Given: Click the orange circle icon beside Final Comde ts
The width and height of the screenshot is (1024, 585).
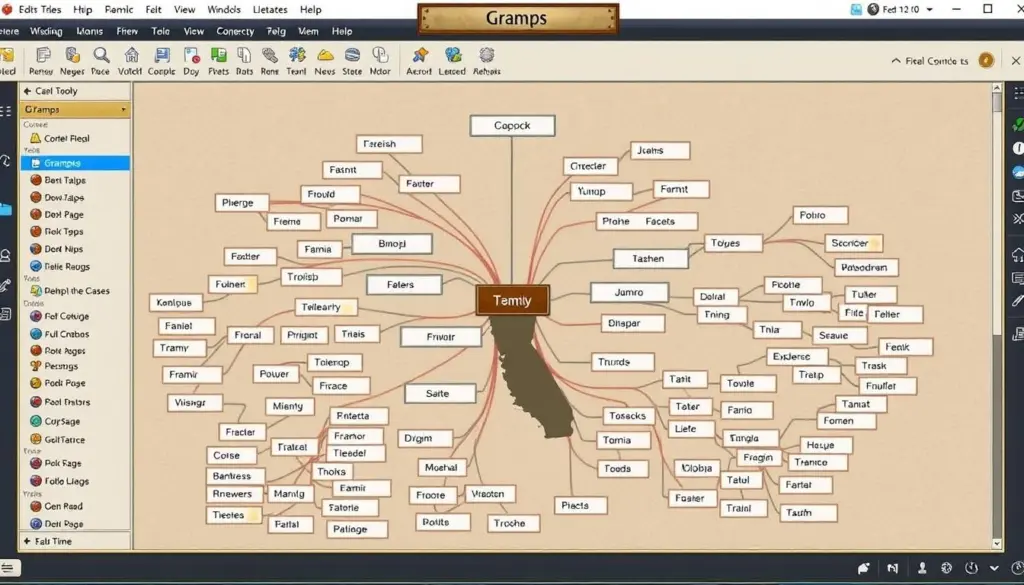Looking at the screenshot, I should coord(986,61).
